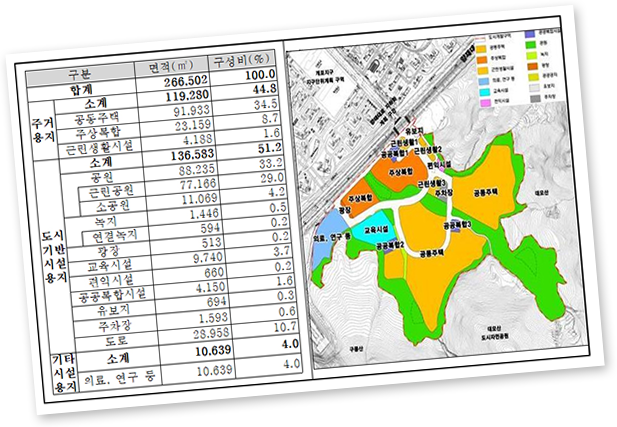Select the 근린생활시설 row label
Screen dimensions: 617x427
click(x=99, y=148)
